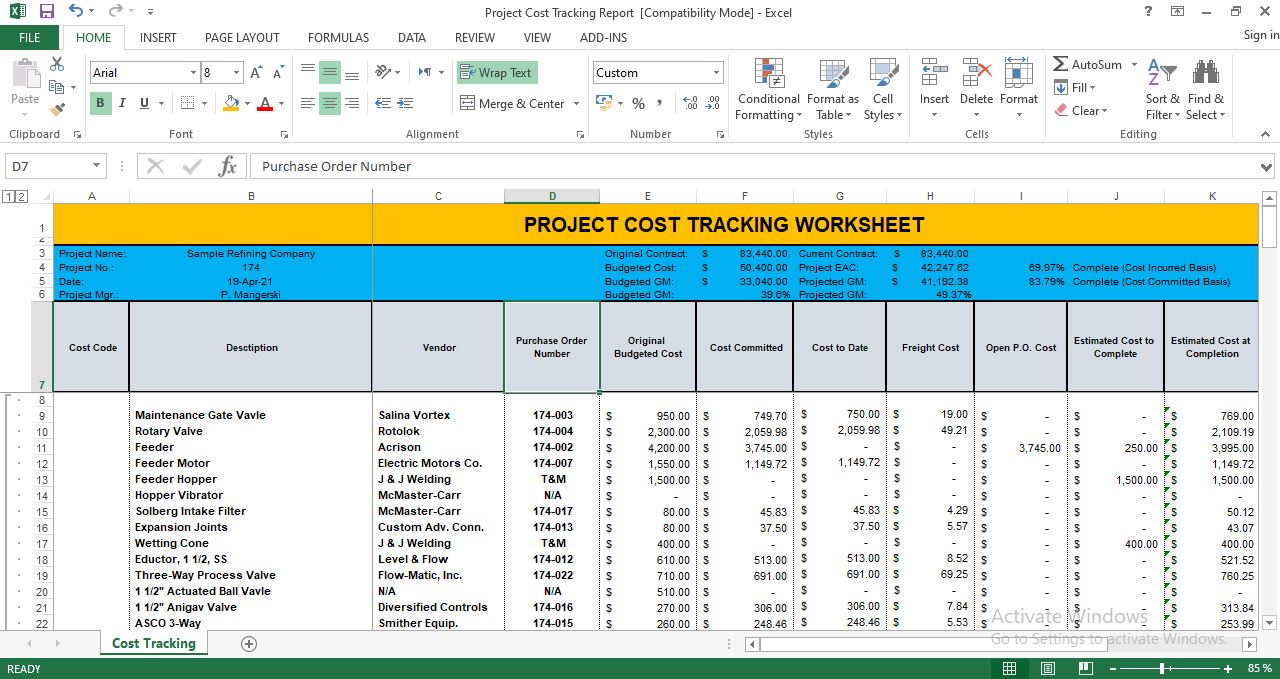
Task: Toggle Bold formatting
Action: tap(100, 103)
